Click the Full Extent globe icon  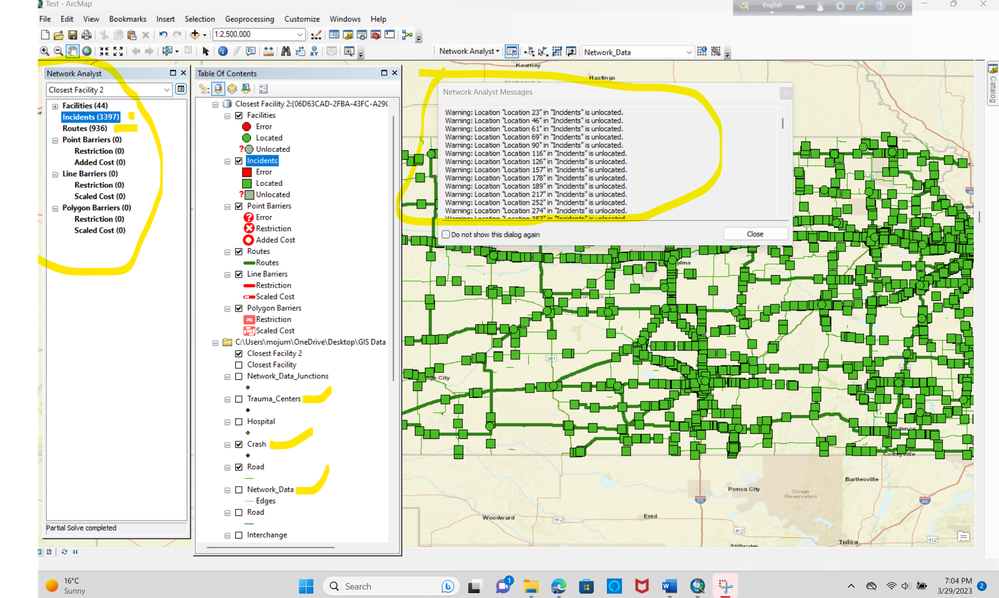[87, 51]
